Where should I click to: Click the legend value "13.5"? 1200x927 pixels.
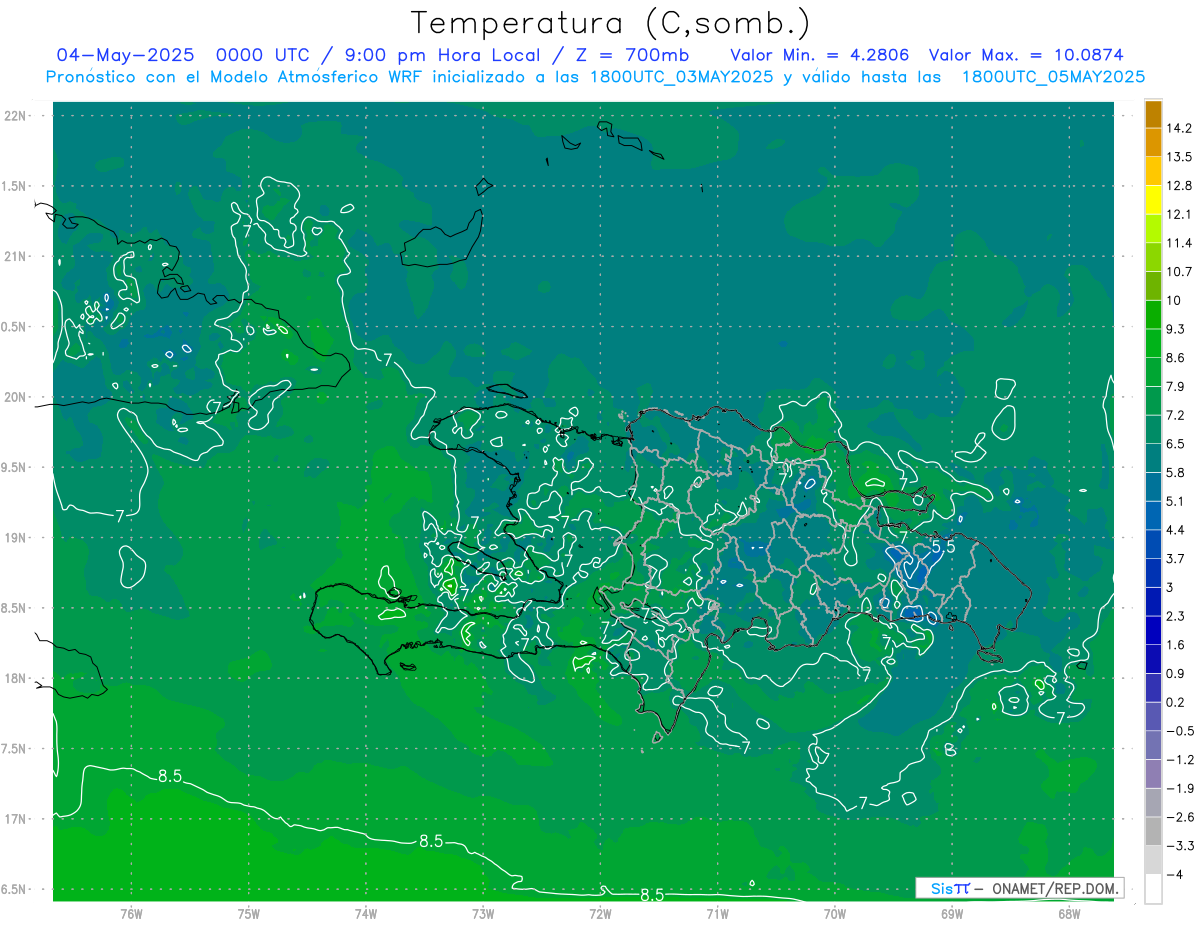point(1181,157)
